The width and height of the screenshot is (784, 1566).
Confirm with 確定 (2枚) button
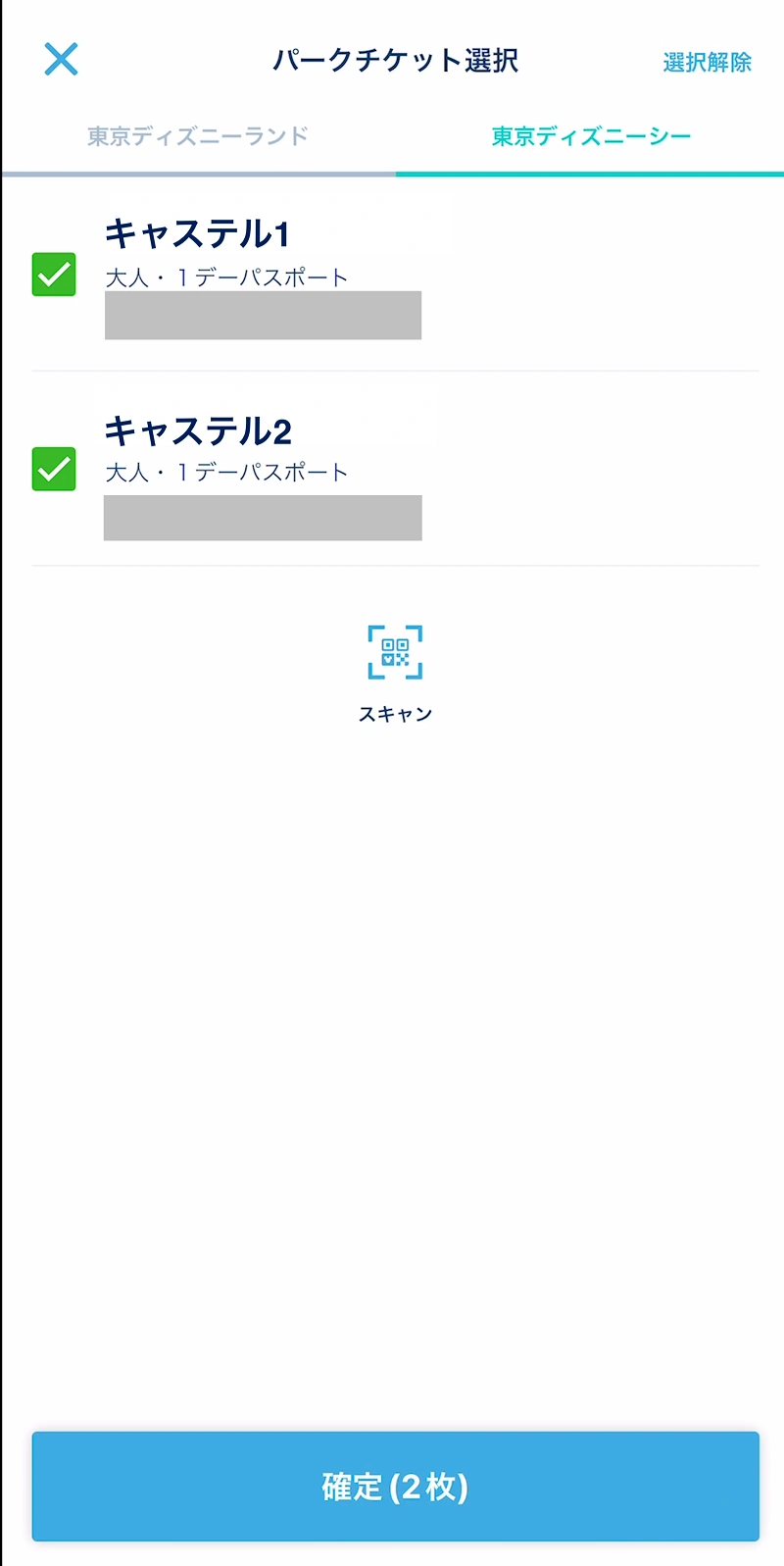(x=395, y=1487)
